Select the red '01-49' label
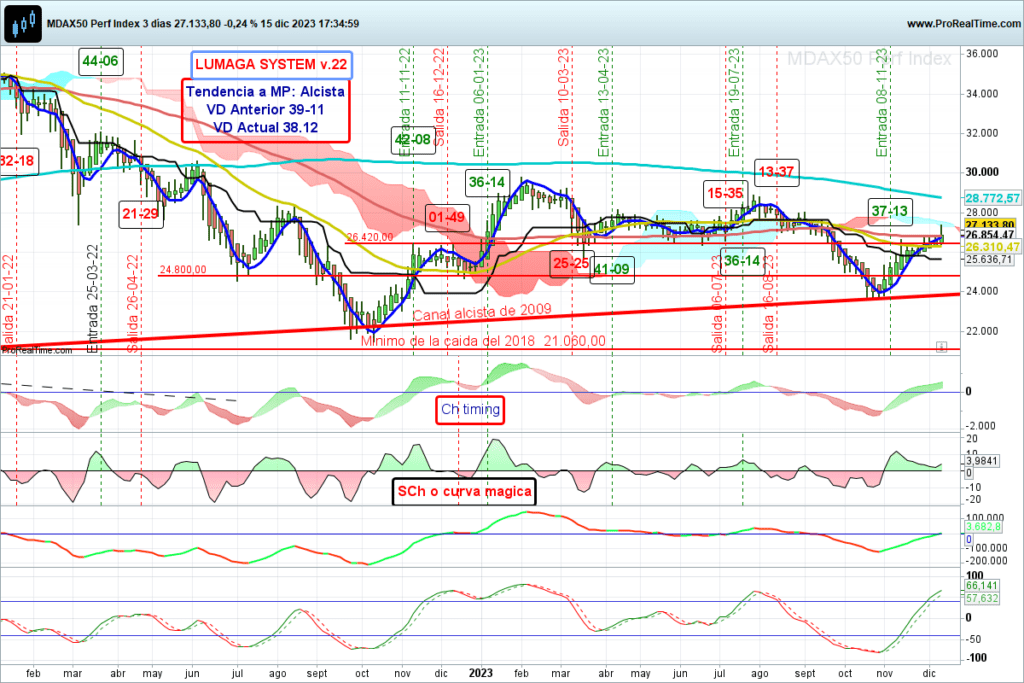 click(447, 217)
